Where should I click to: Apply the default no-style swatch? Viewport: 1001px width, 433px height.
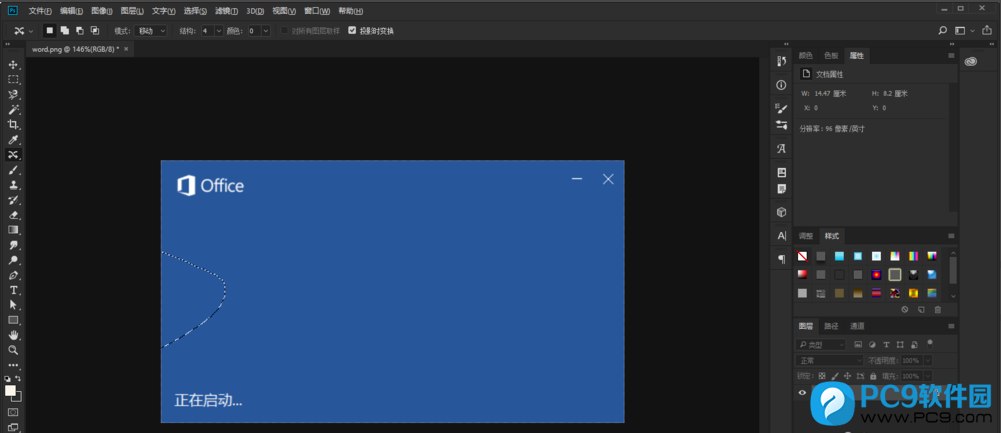pyautogui.click(x=802, y=256)
